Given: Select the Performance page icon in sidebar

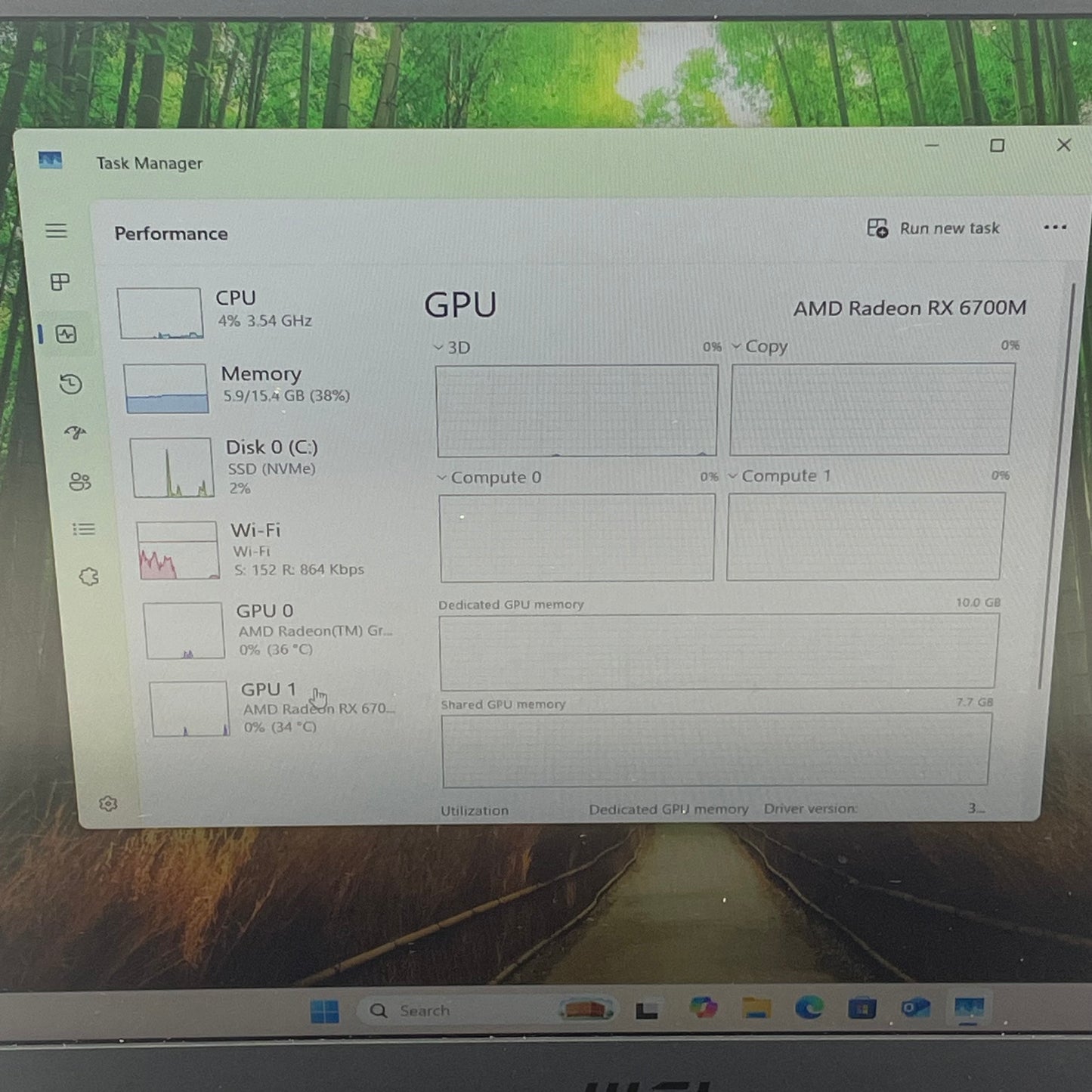Looking at the screenshot, I should coord(66,334).
